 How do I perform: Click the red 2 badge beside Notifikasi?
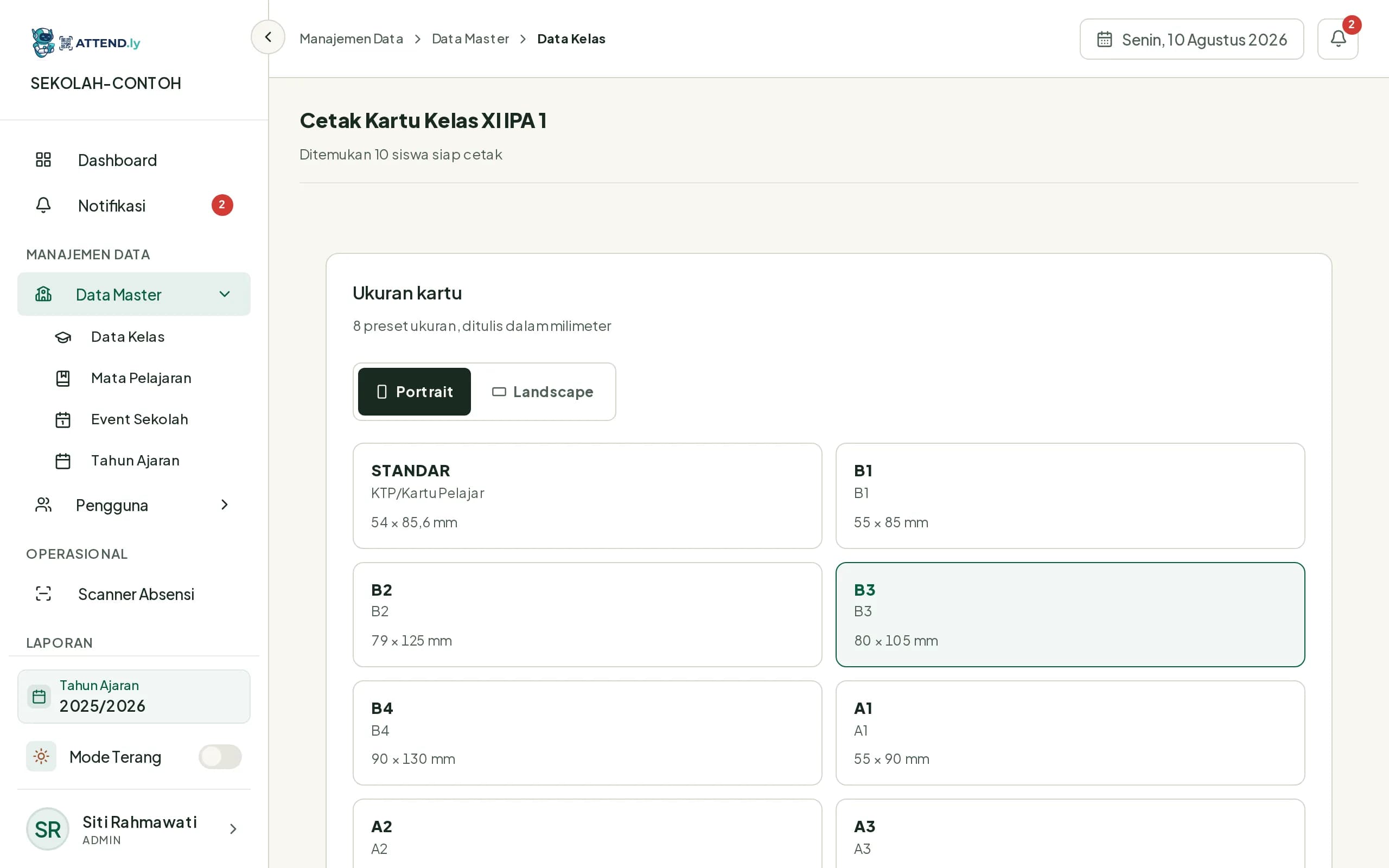click(222, 205)
